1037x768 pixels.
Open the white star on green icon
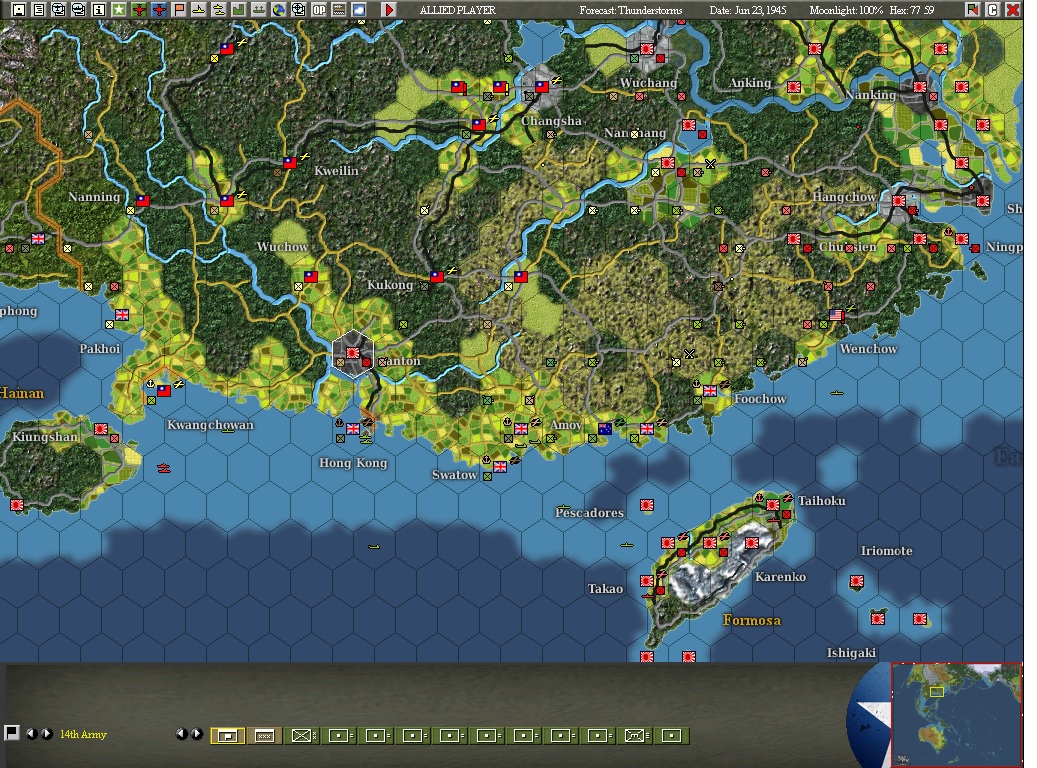[118, 9]
